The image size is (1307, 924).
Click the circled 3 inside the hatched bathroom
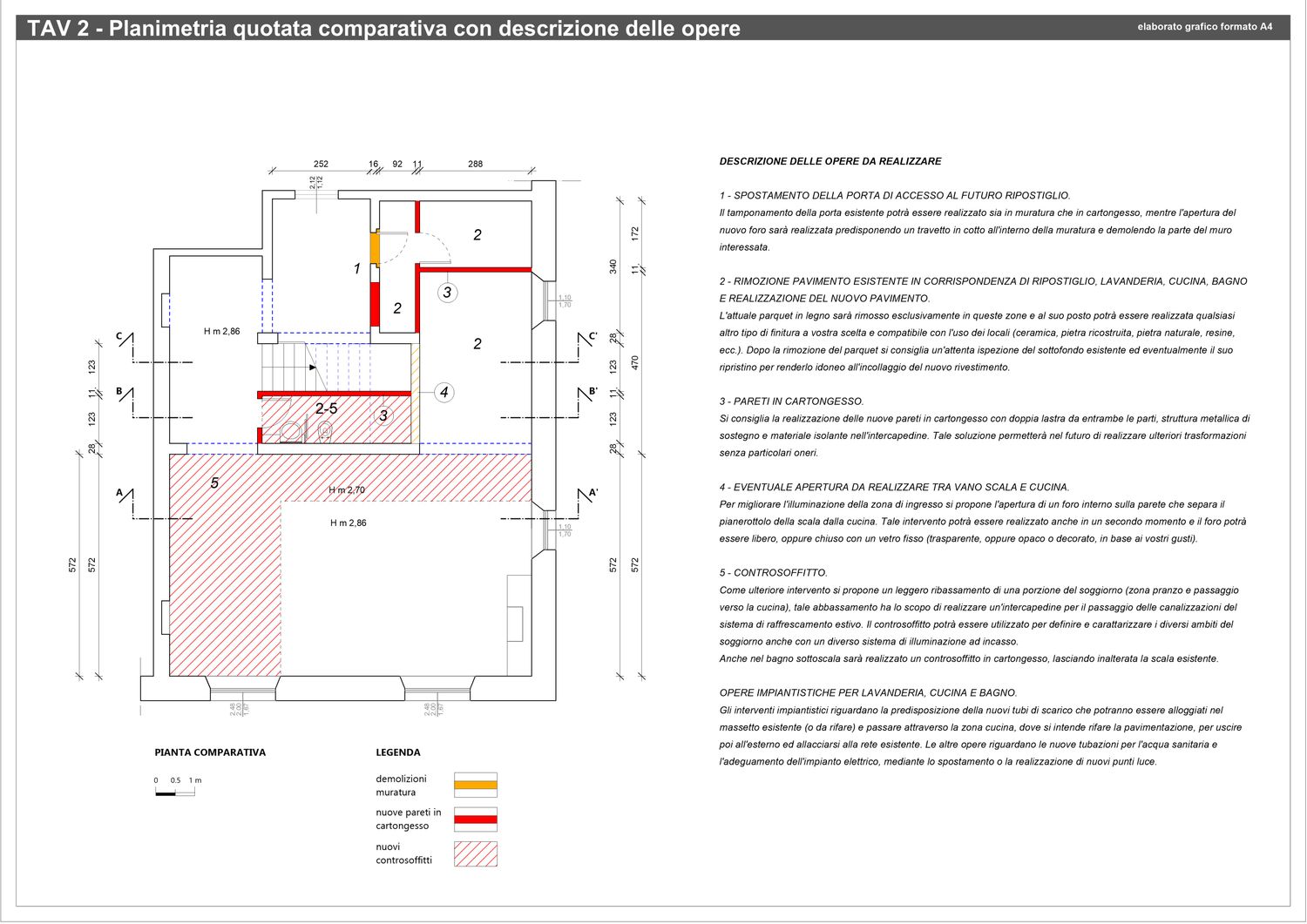point(383,416)
